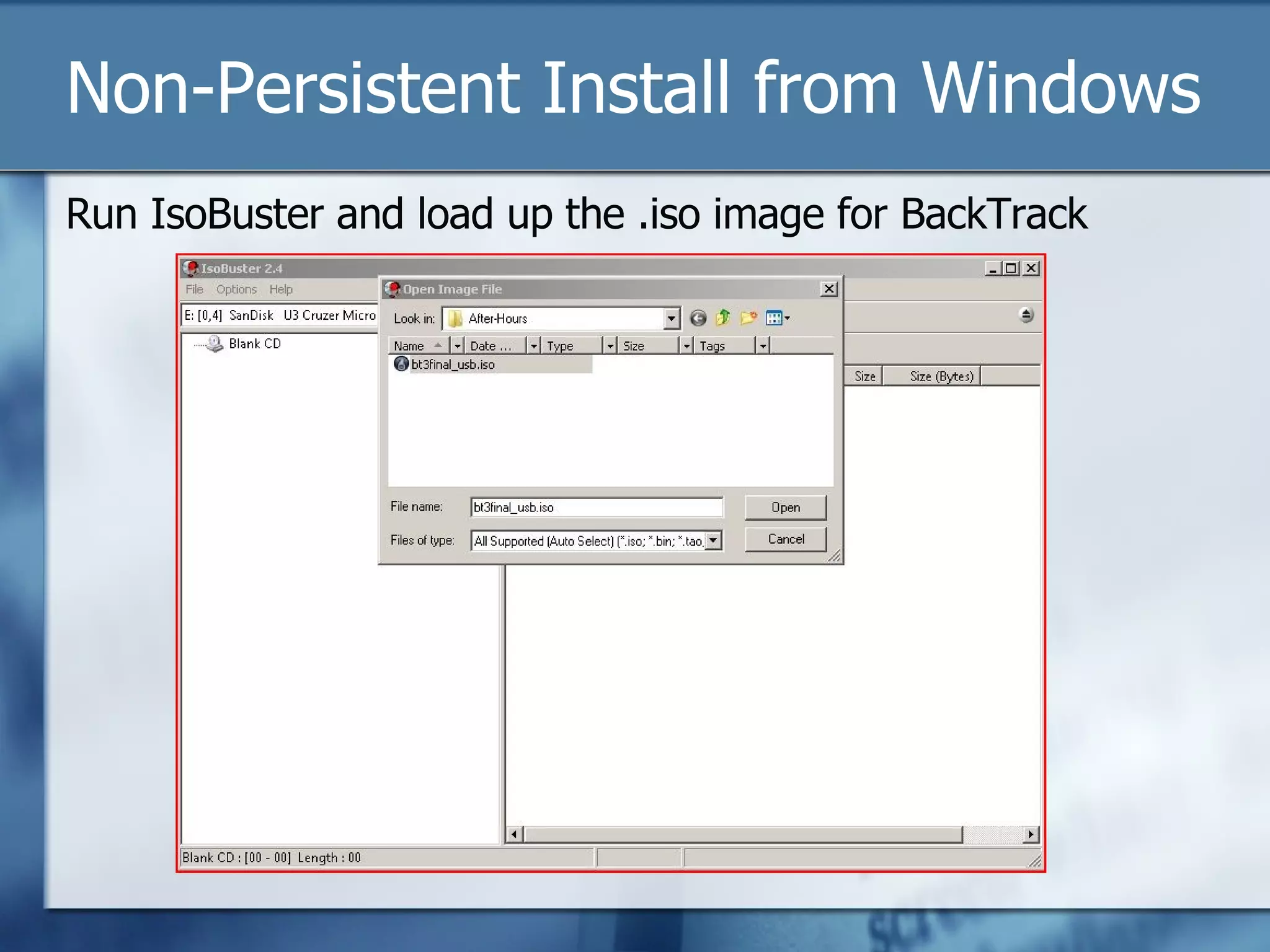1270x952 pixels.
Task: Select the bt3final_usb.iso file icon
Action: 401,364
